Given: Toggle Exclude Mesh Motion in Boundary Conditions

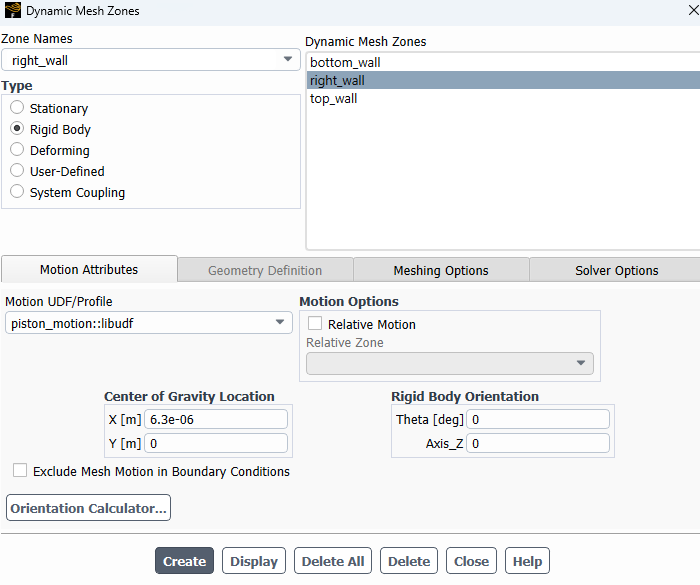Looking at the screenshot, I should click(x=20, y=471).
